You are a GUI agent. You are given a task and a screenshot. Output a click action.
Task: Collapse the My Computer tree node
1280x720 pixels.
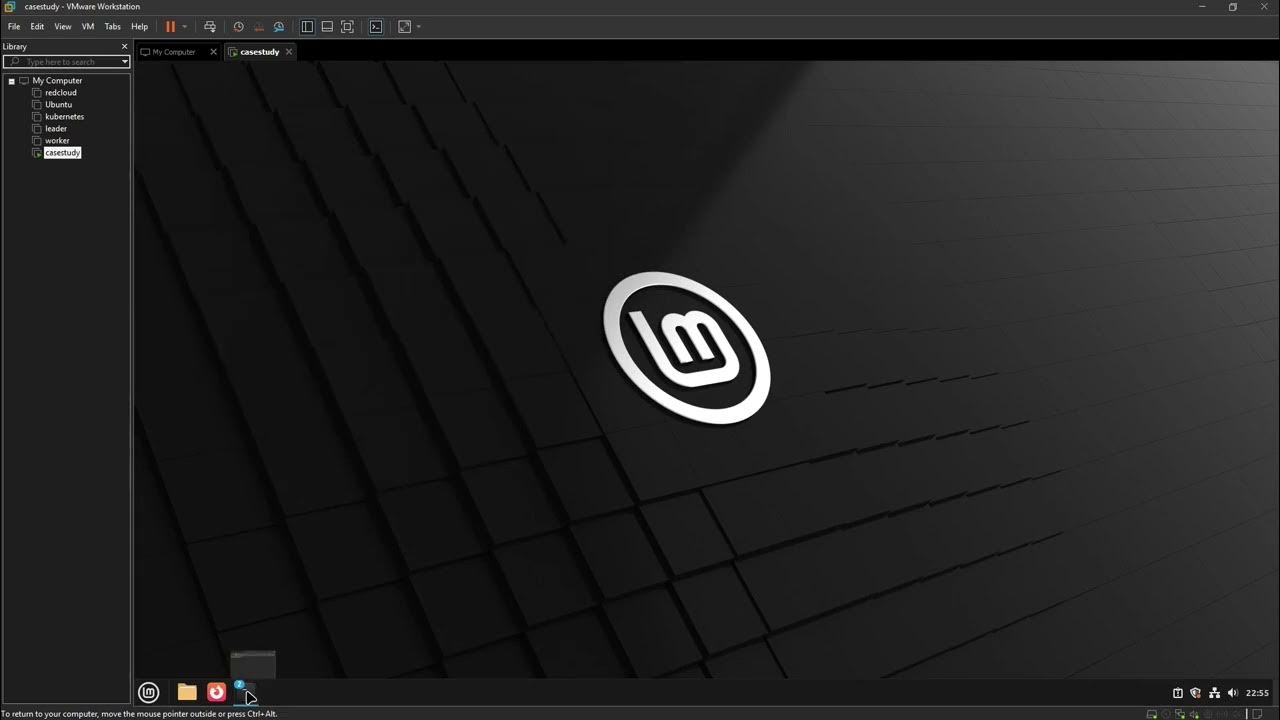[11, 81]
